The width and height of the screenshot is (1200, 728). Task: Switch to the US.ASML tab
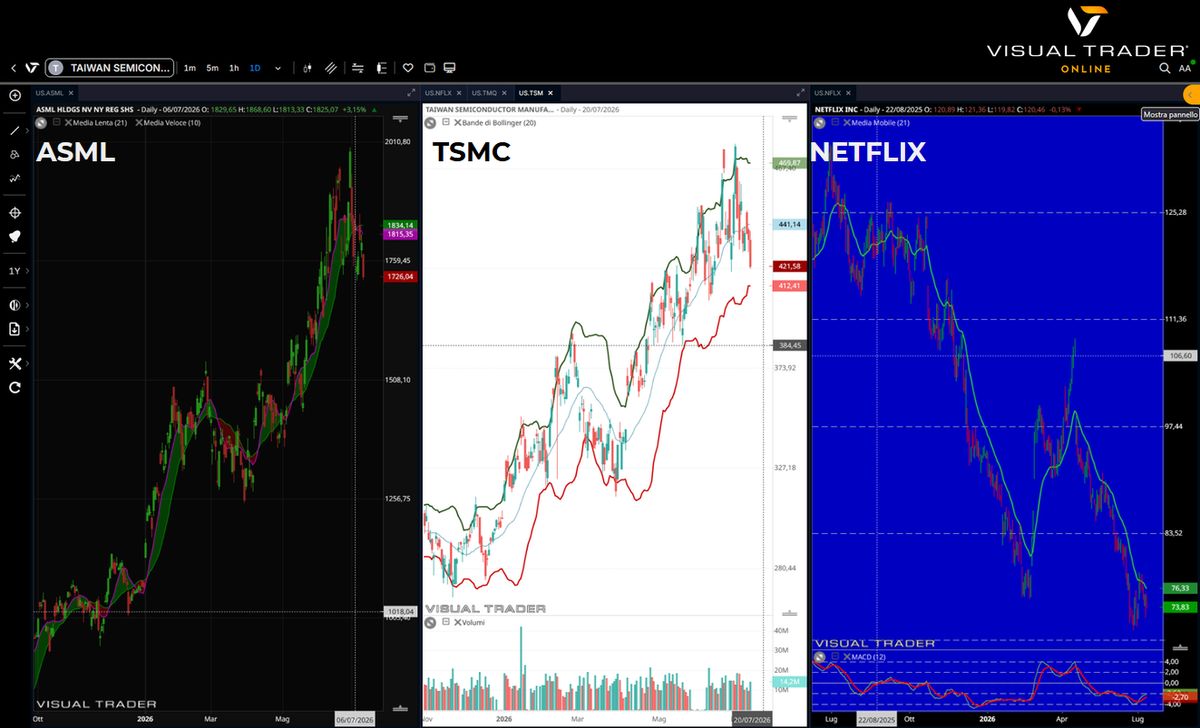tap(49, 93)
